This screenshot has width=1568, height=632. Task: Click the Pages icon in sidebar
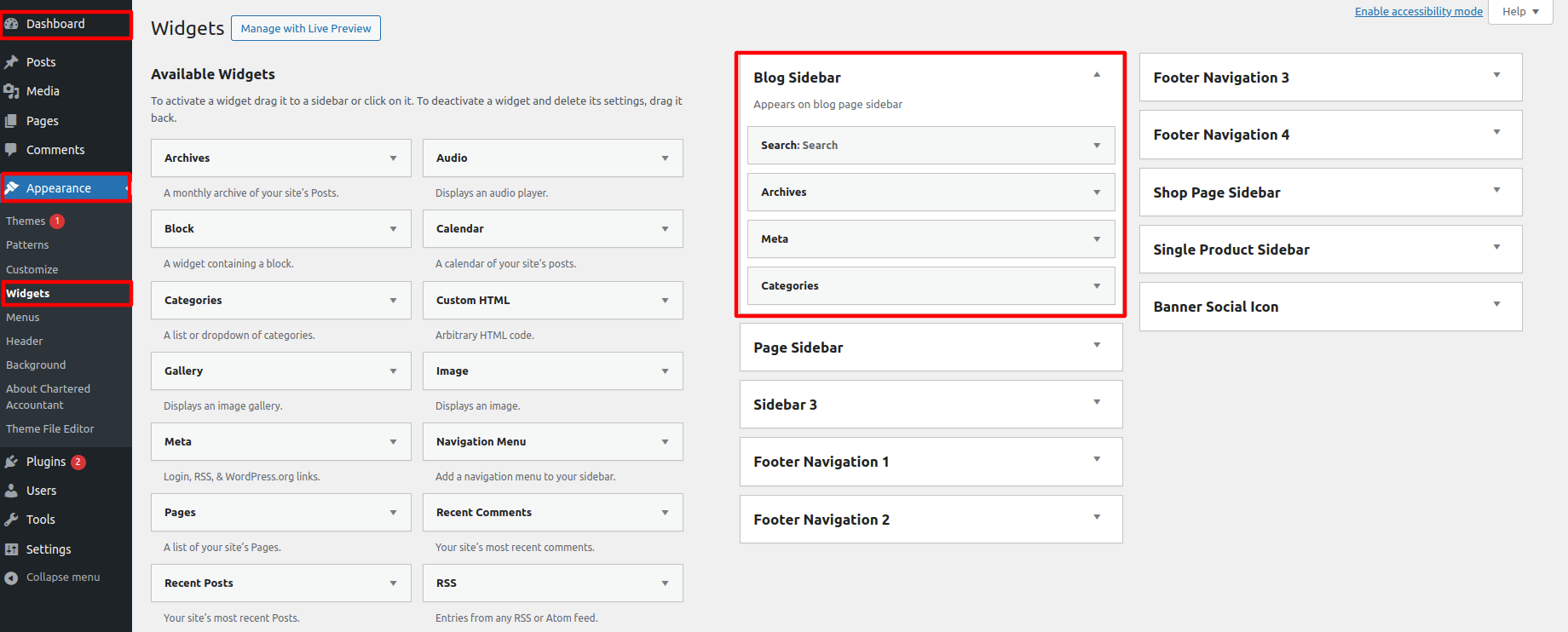click(x=12, y=121)
